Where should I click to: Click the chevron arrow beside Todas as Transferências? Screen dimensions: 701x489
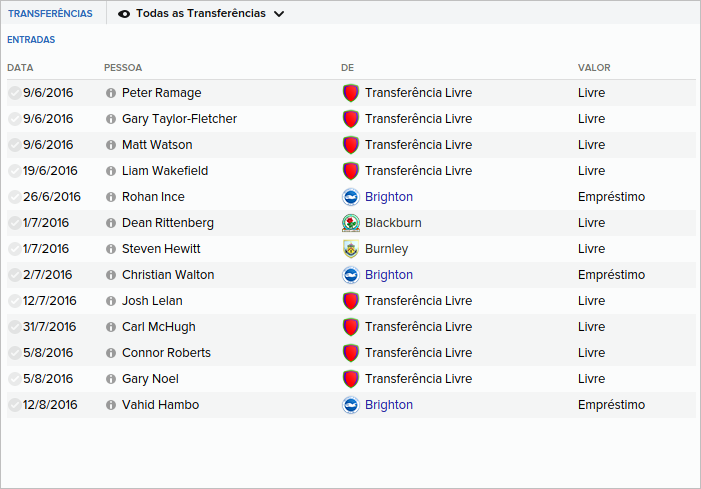tap(279, 14)
